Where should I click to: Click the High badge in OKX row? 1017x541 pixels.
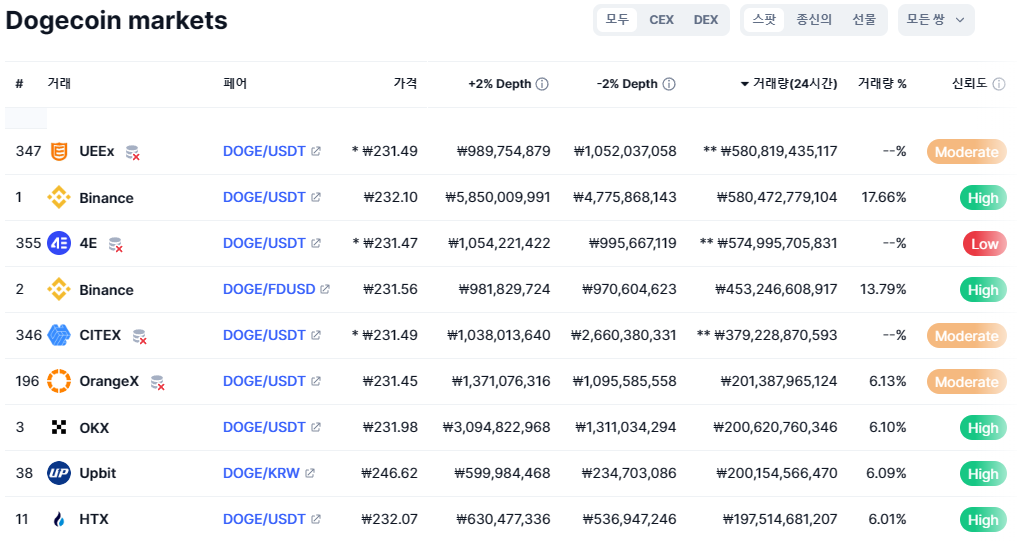tap(983, 428)
